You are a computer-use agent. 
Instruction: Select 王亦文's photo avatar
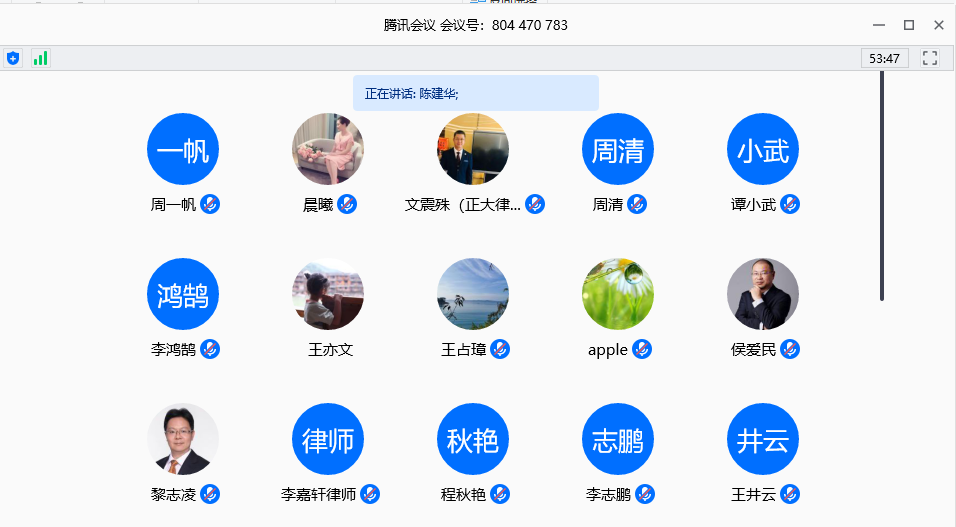(328, 294)
